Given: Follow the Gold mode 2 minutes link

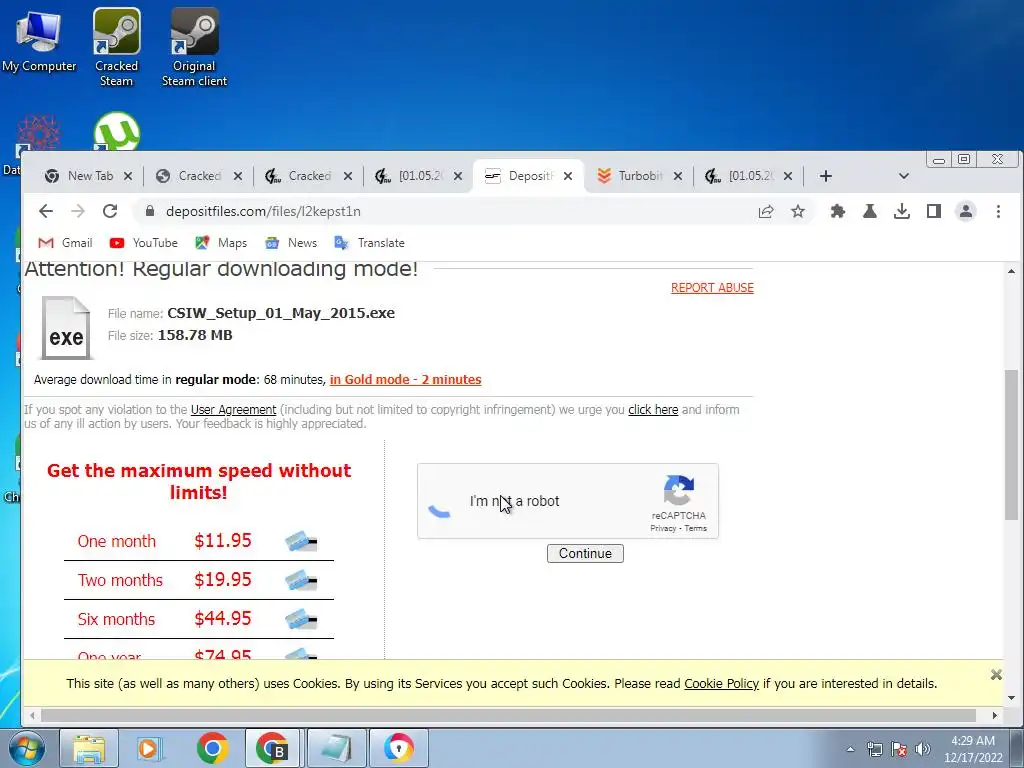Looking at the screenshot, I should 406,379.
